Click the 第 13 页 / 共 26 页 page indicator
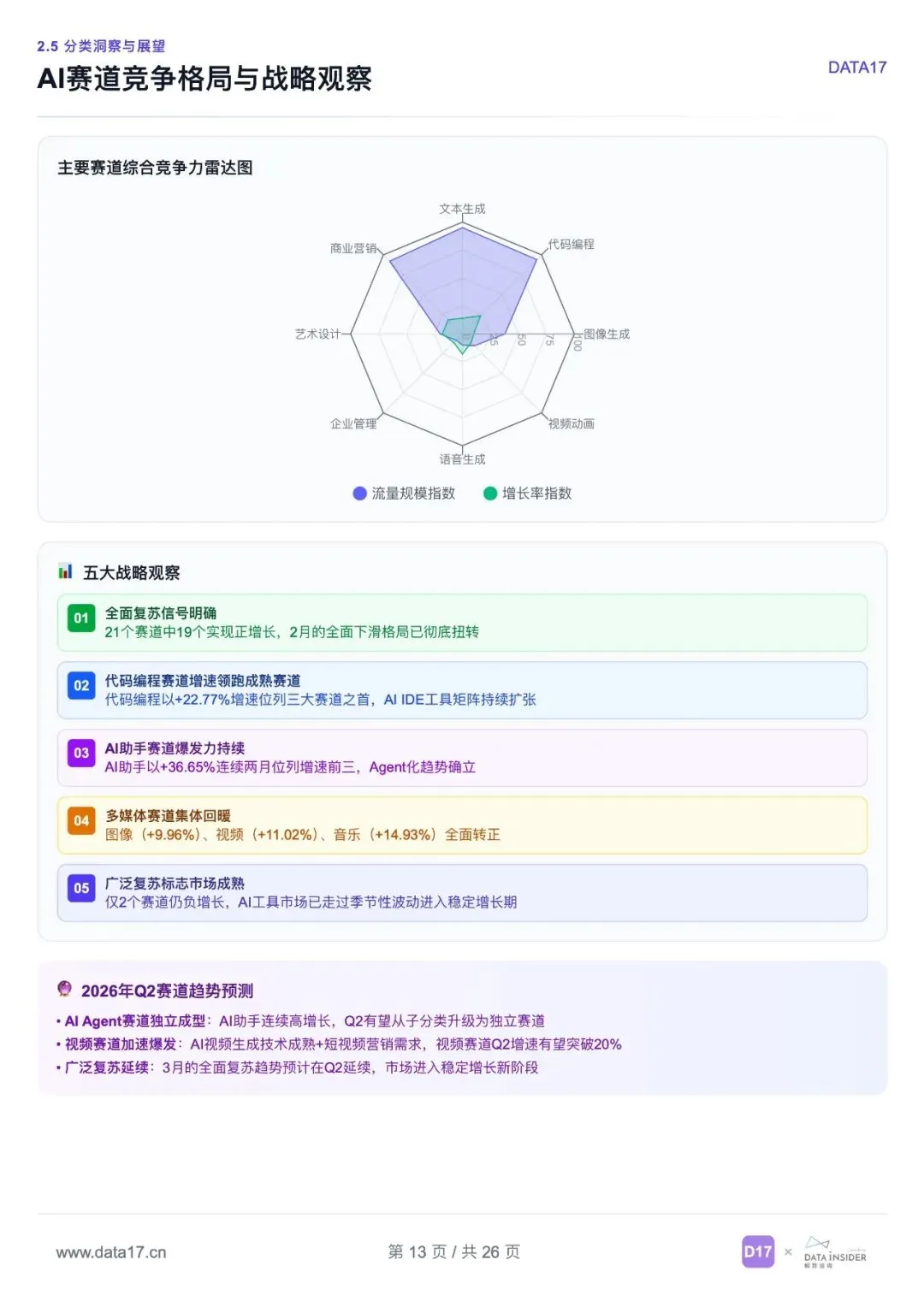The height and width of the screenshot is (1307, 924). tap(453, 1252)
